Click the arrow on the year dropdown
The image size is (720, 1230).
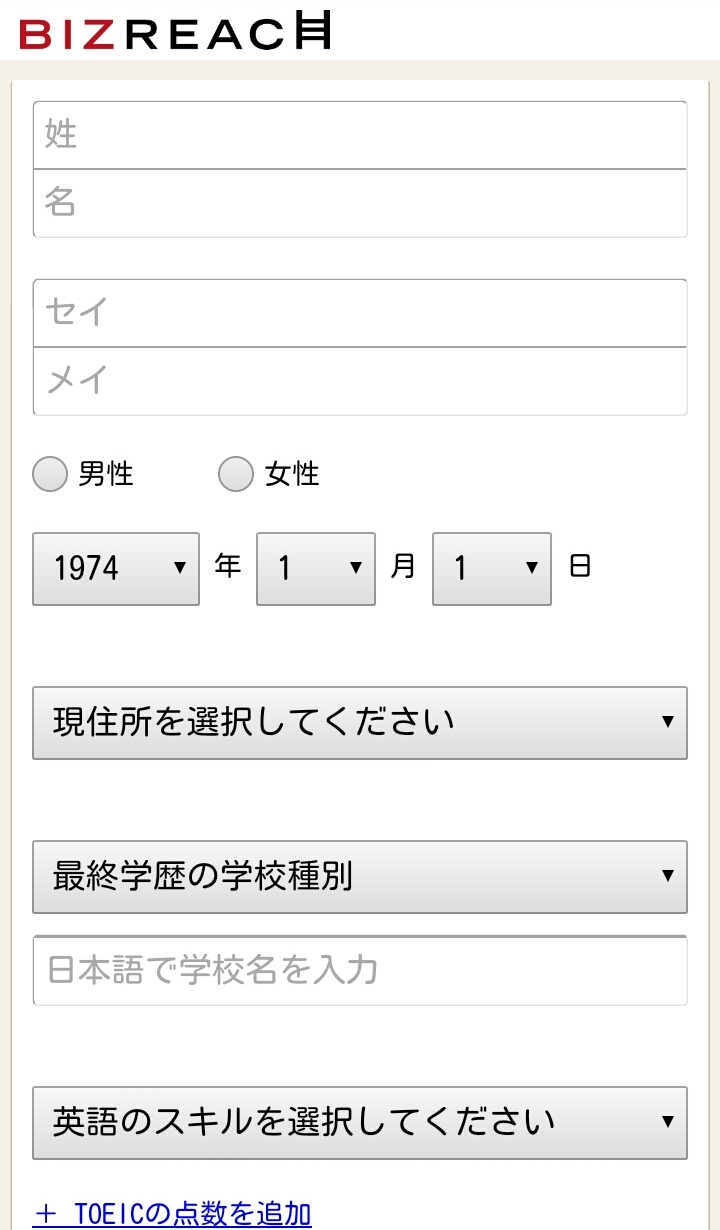[x=180, y=568]
